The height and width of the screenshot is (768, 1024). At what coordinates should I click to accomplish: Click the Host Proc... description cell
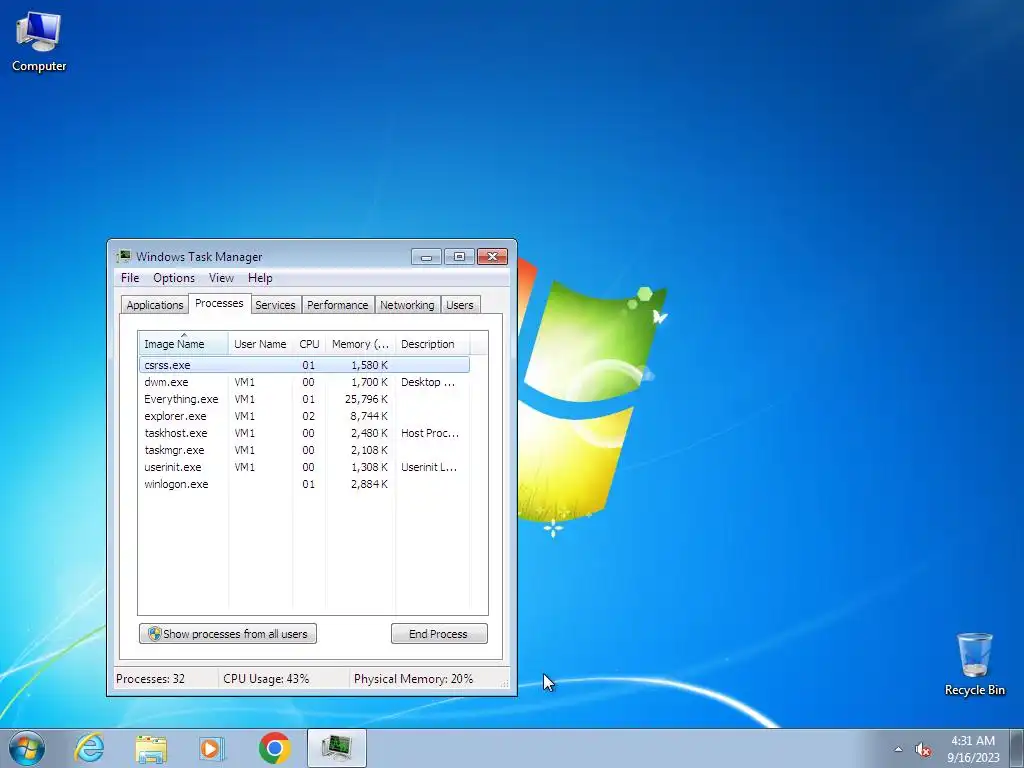coord(430,433)
